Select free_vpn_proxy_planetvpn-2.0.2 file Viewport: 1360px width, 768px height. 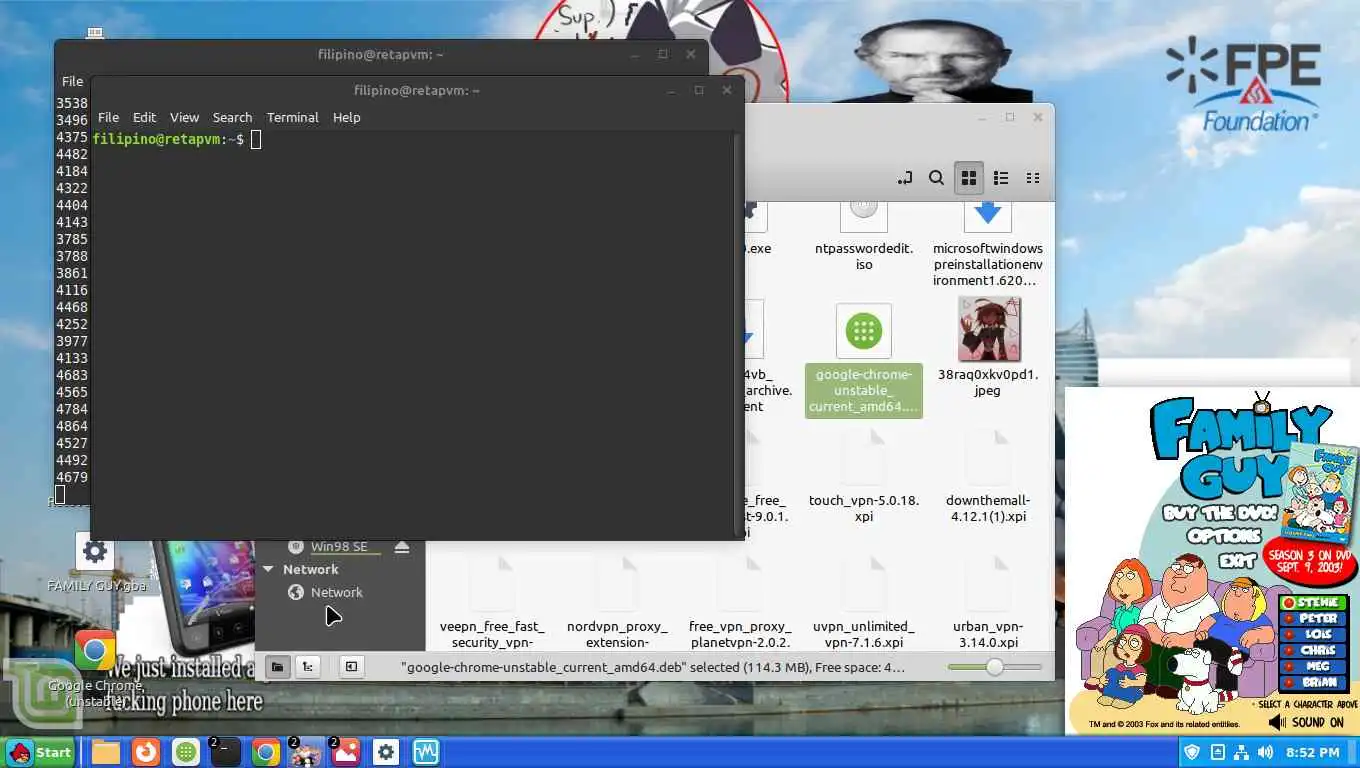tap(740, 603)
